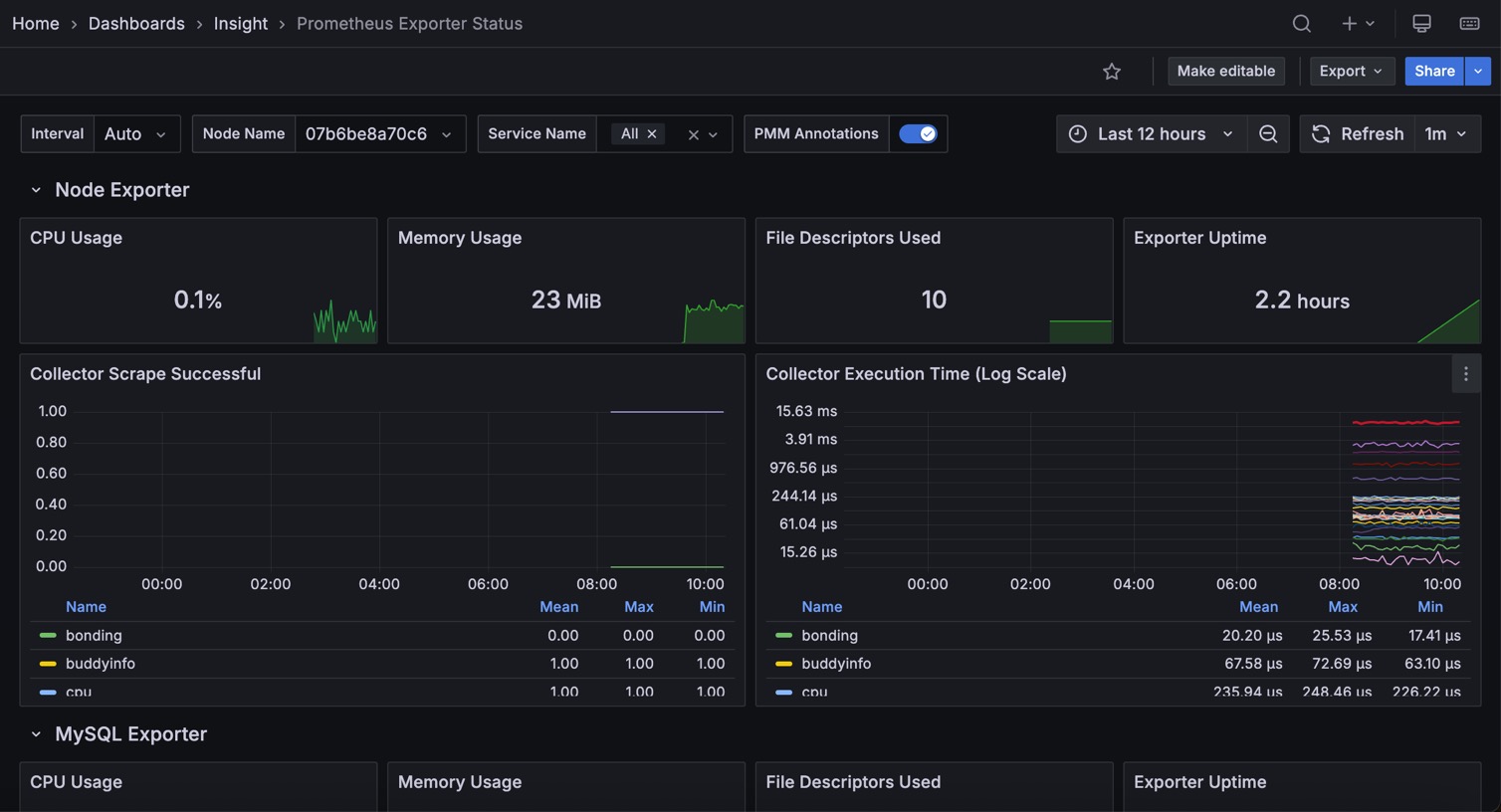The height and width of the screenshot is (812, 1501).
Task: Open the monitor display icon in header
Action: 1421,24
